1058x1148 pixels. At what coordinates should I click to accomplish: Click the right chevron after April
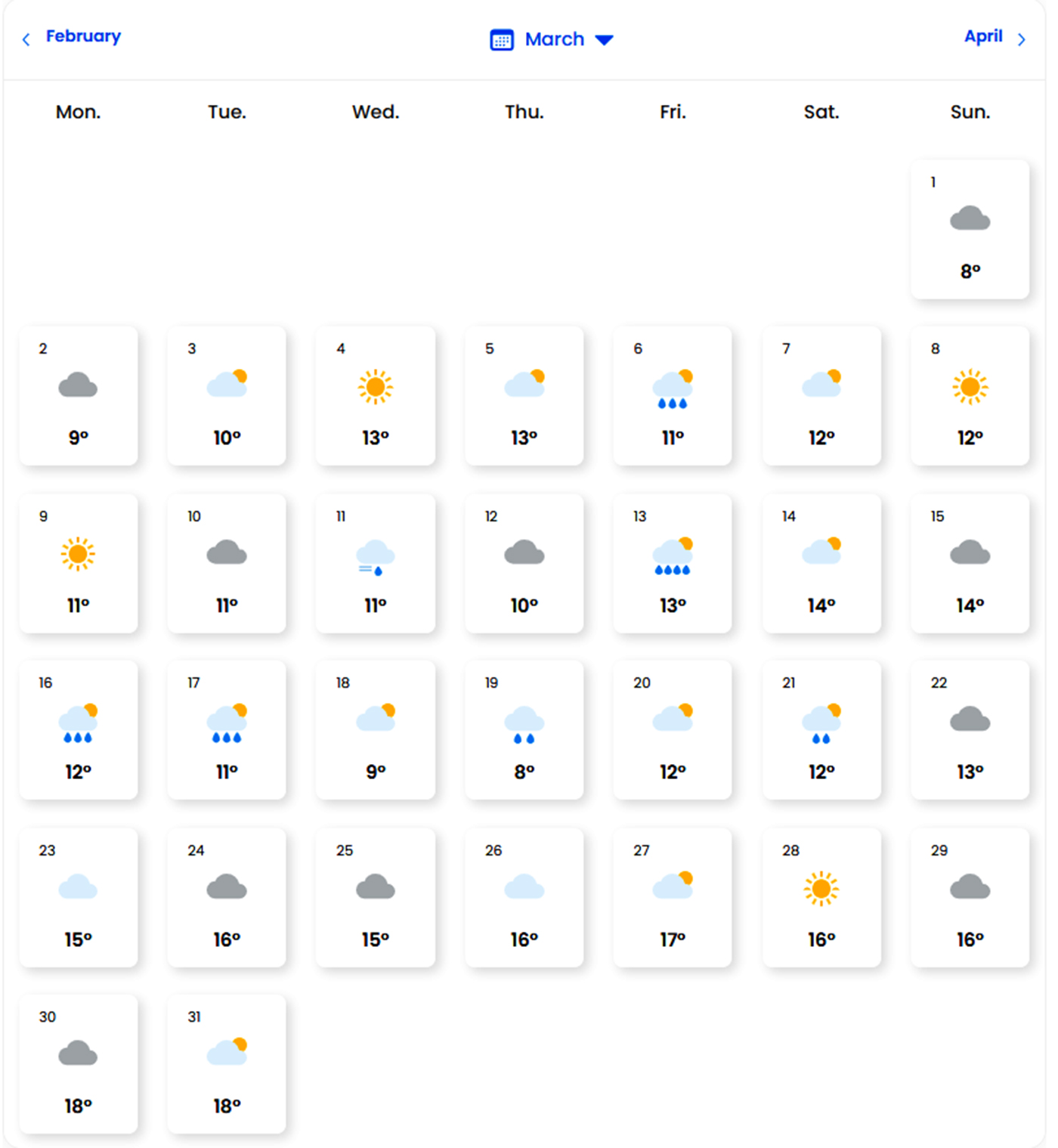[x=1022, y=39]
